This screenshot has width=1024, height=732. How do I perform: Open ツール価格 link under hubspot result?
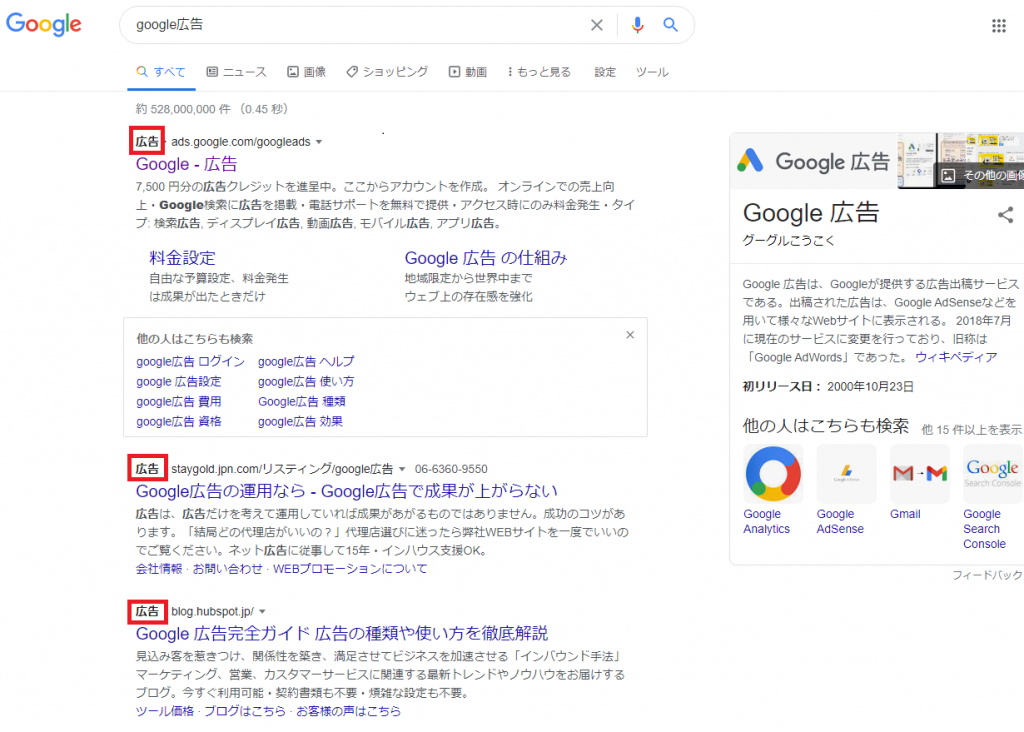pyautogui.click(x=165, y=711)
